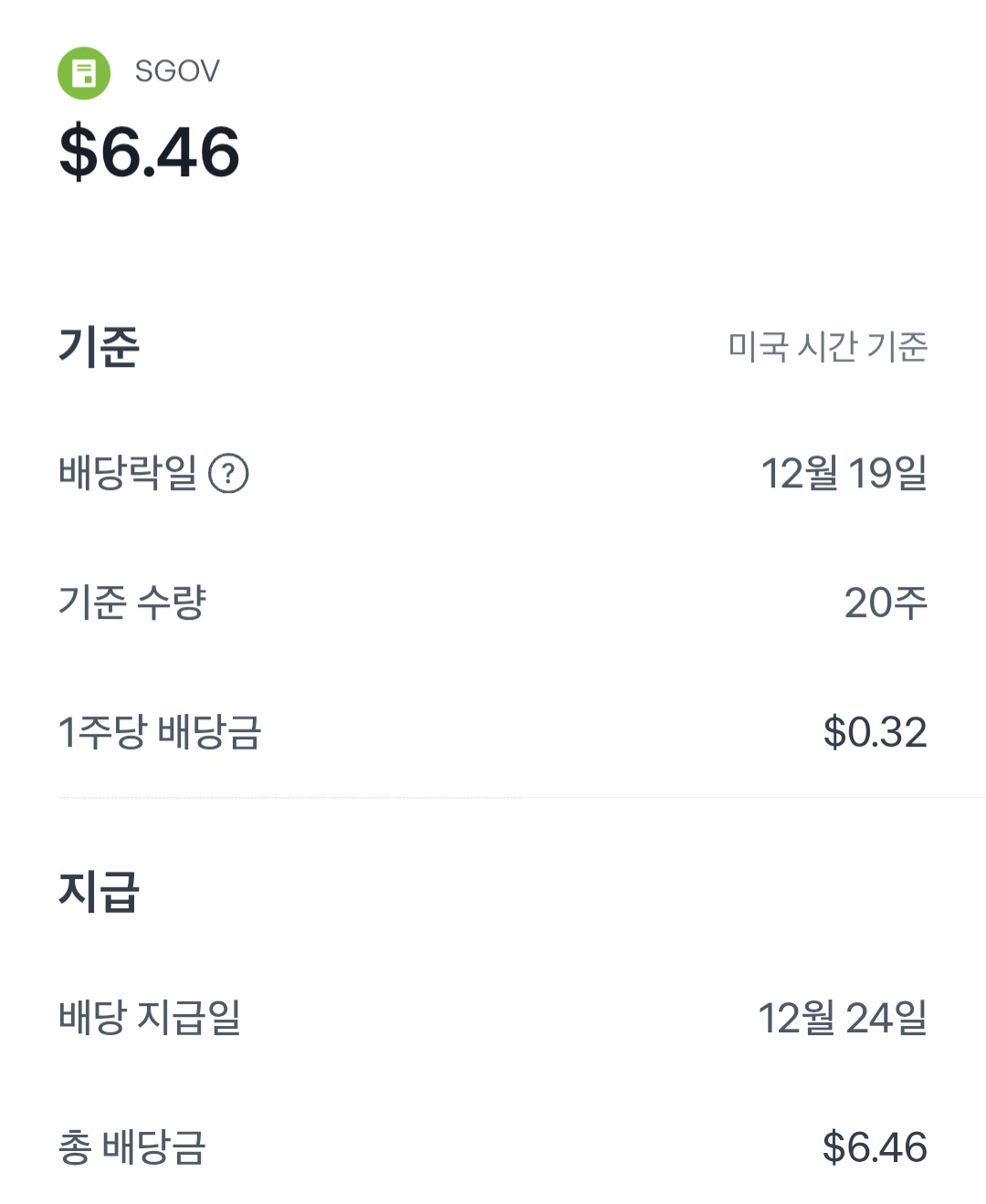
Task: Tap the white receipt glyph inside SGOV logo
Action: point(84,73)
